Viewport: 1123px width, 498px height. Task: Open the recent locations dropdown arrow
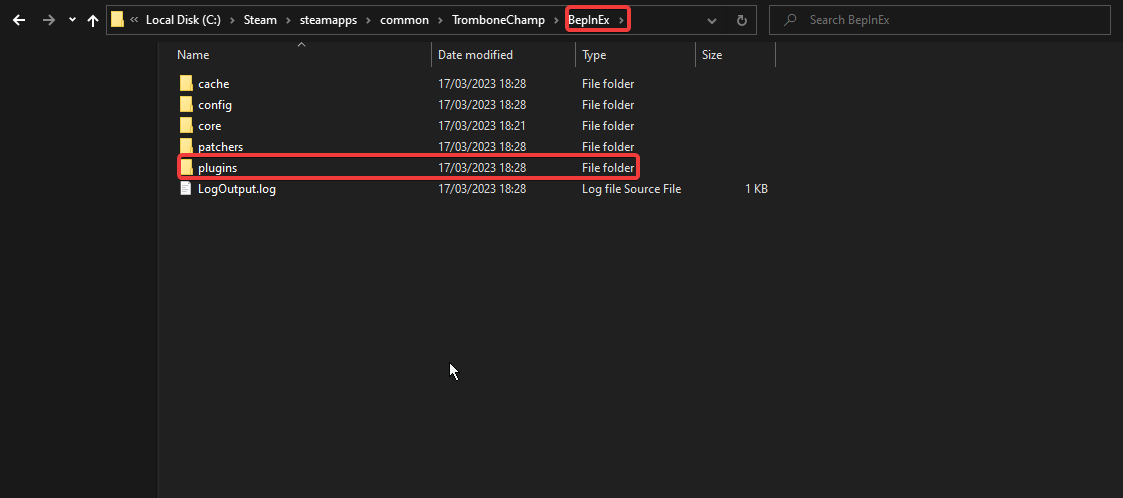[x=72, y=20]
